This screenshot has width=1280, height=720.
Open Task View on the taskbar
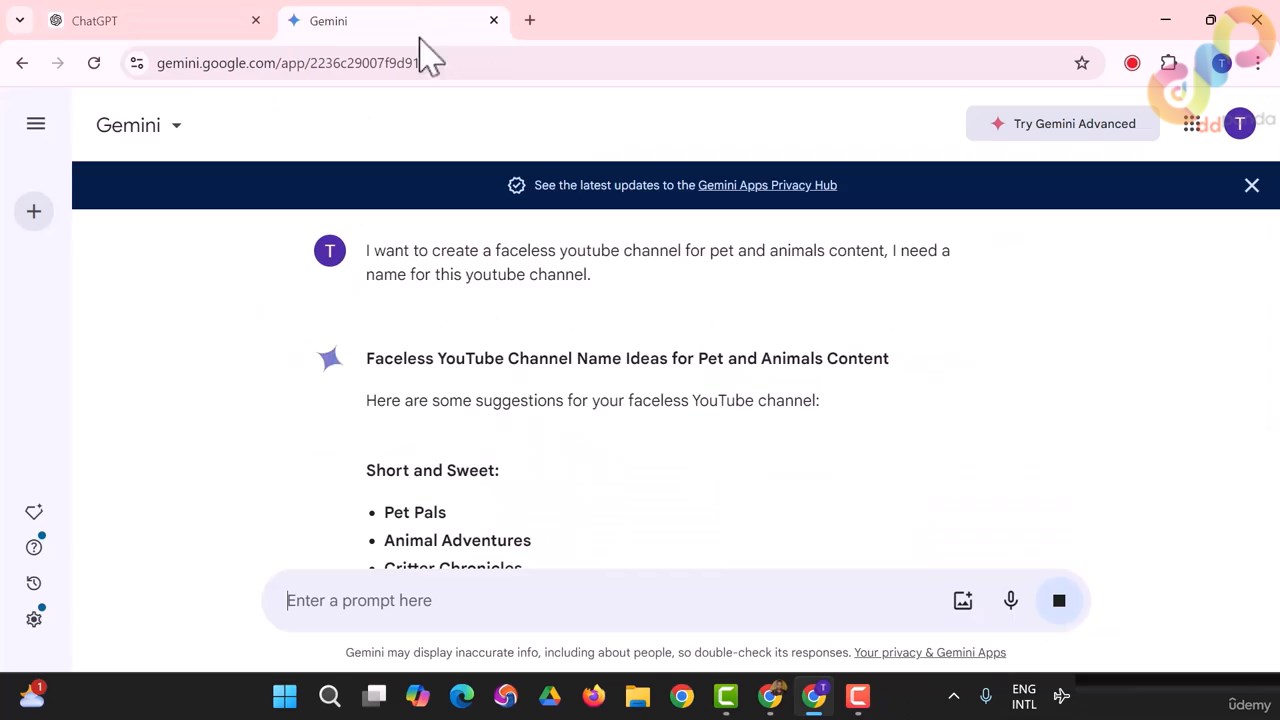point(374,696)
